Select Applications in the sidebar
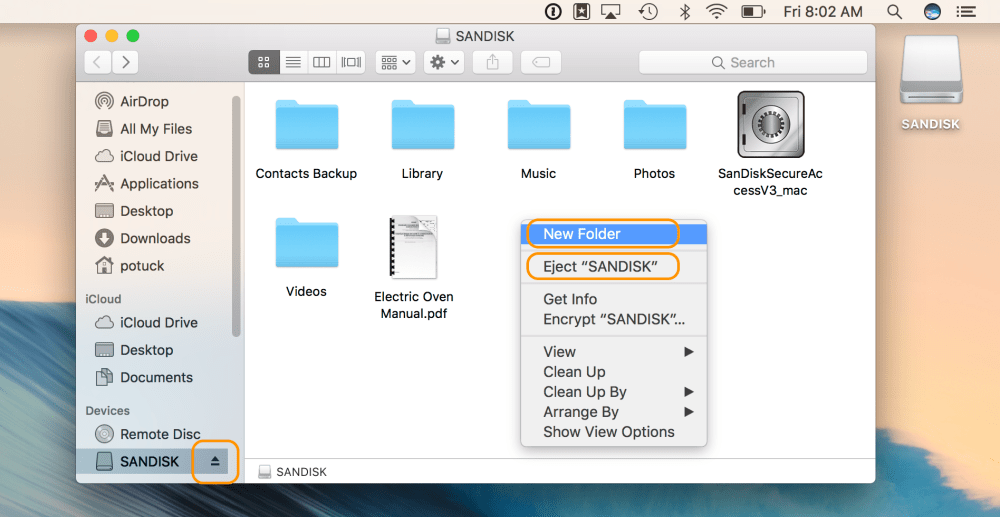This screenshot has width=1000, height=517. coord(159,184)
